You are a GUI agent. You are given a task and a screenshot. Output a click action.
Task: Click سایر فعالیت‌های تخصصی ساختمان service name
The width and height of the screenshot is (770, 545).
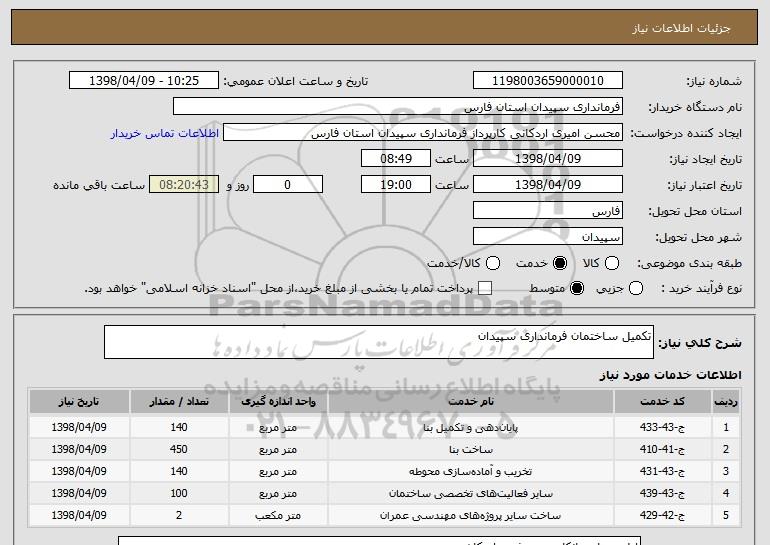point(470,493)
